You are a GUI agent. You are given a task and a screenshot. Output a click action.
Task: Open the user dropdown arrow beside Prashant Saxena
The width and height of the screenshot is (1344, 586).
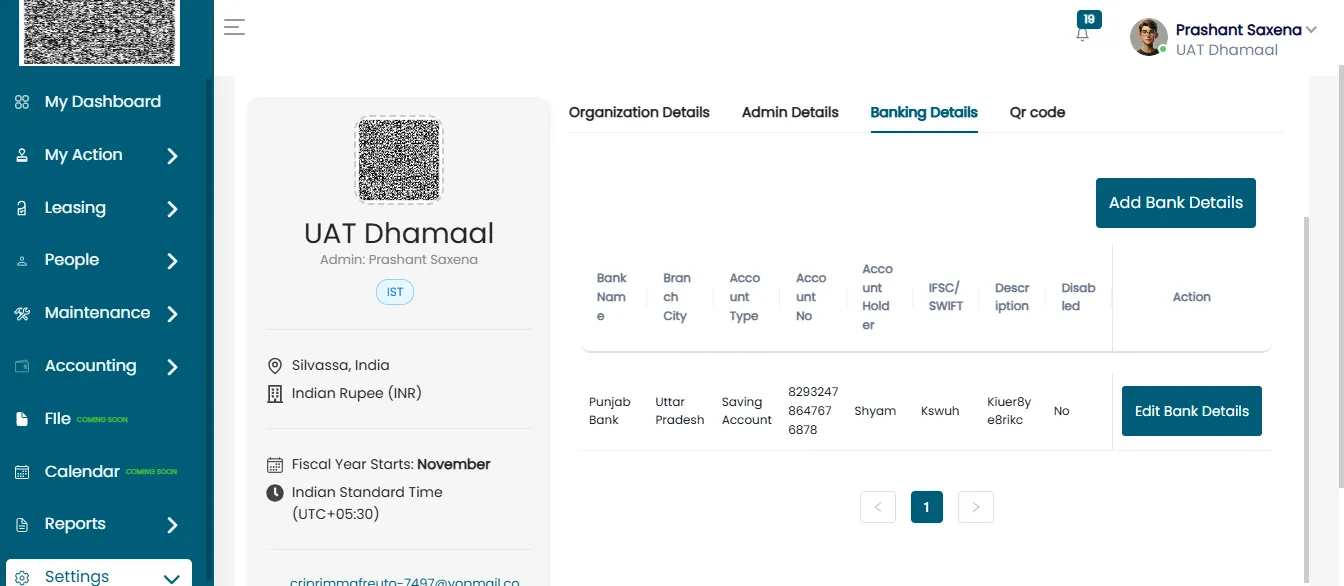[1311, 30]
